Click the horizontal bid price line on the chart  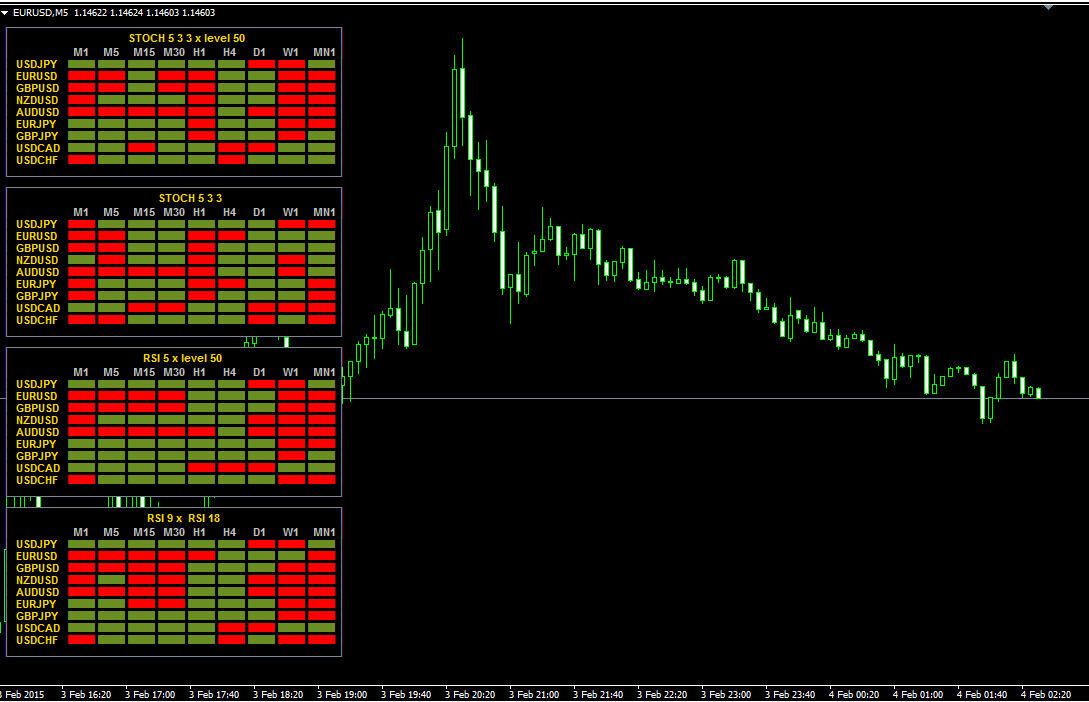(x=700, y=399)
